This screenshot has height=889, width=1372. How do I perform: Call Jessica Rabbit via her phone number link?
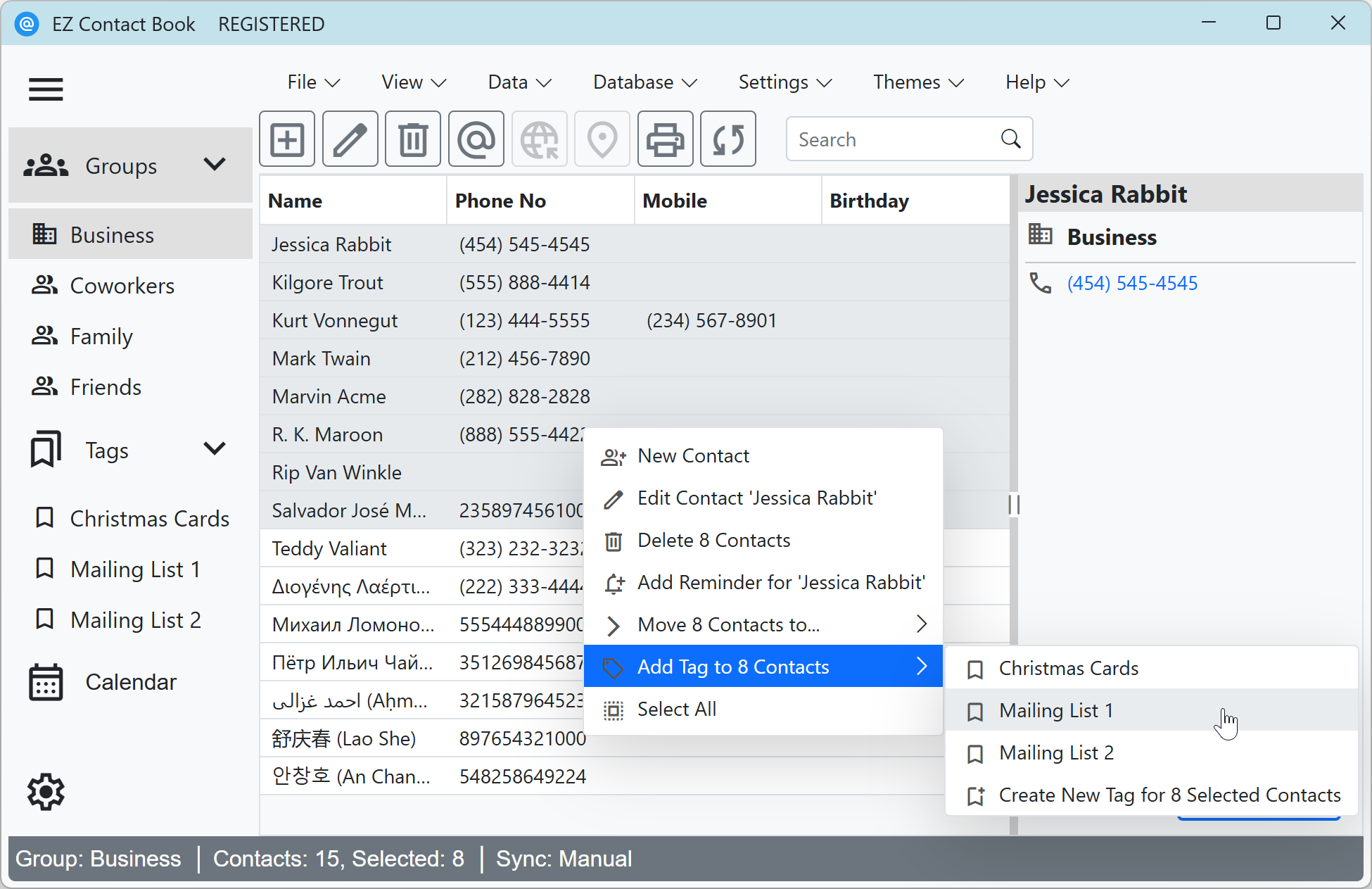coord(1131,283)
